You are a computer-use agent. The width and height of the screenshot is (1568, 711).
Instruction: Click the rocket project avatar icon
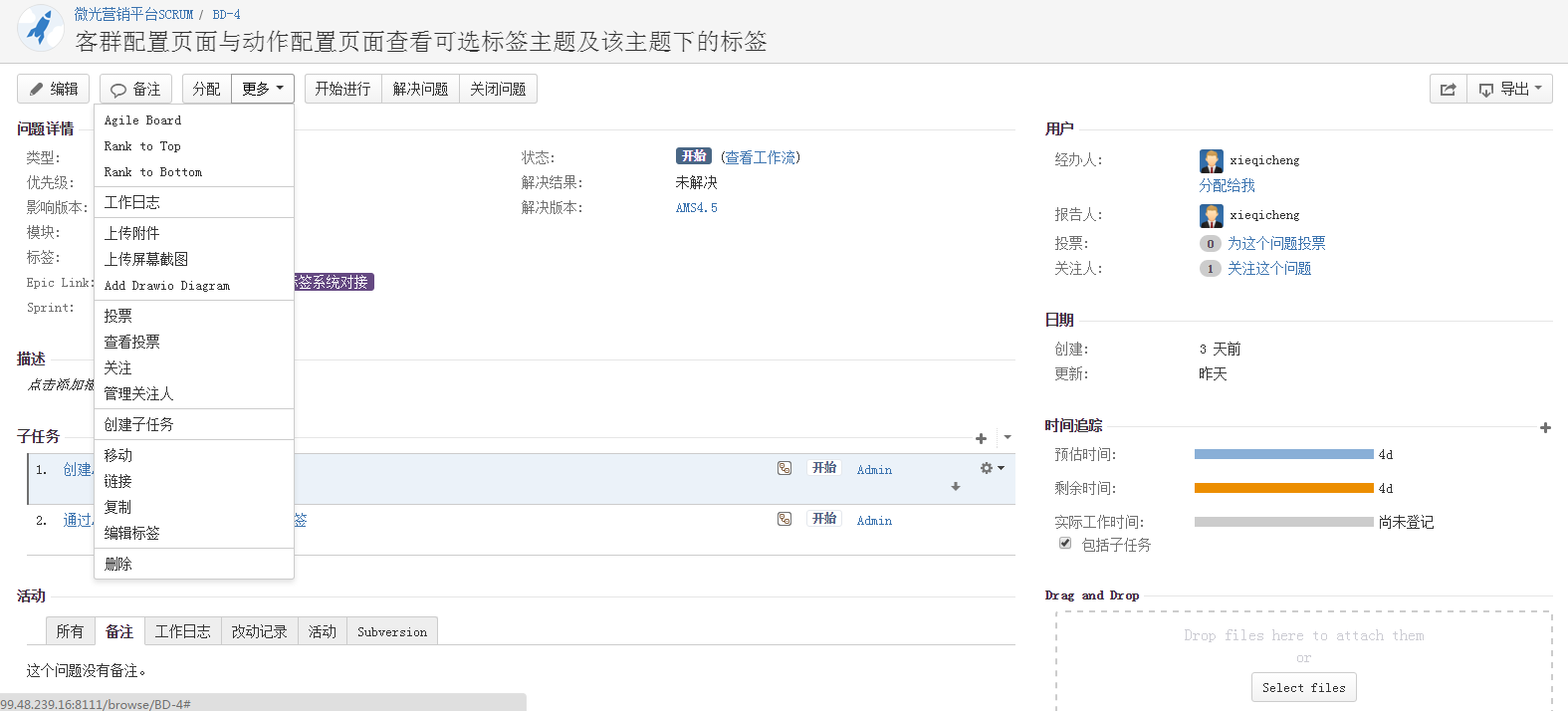pyautogui.click(x=41, y=28)
